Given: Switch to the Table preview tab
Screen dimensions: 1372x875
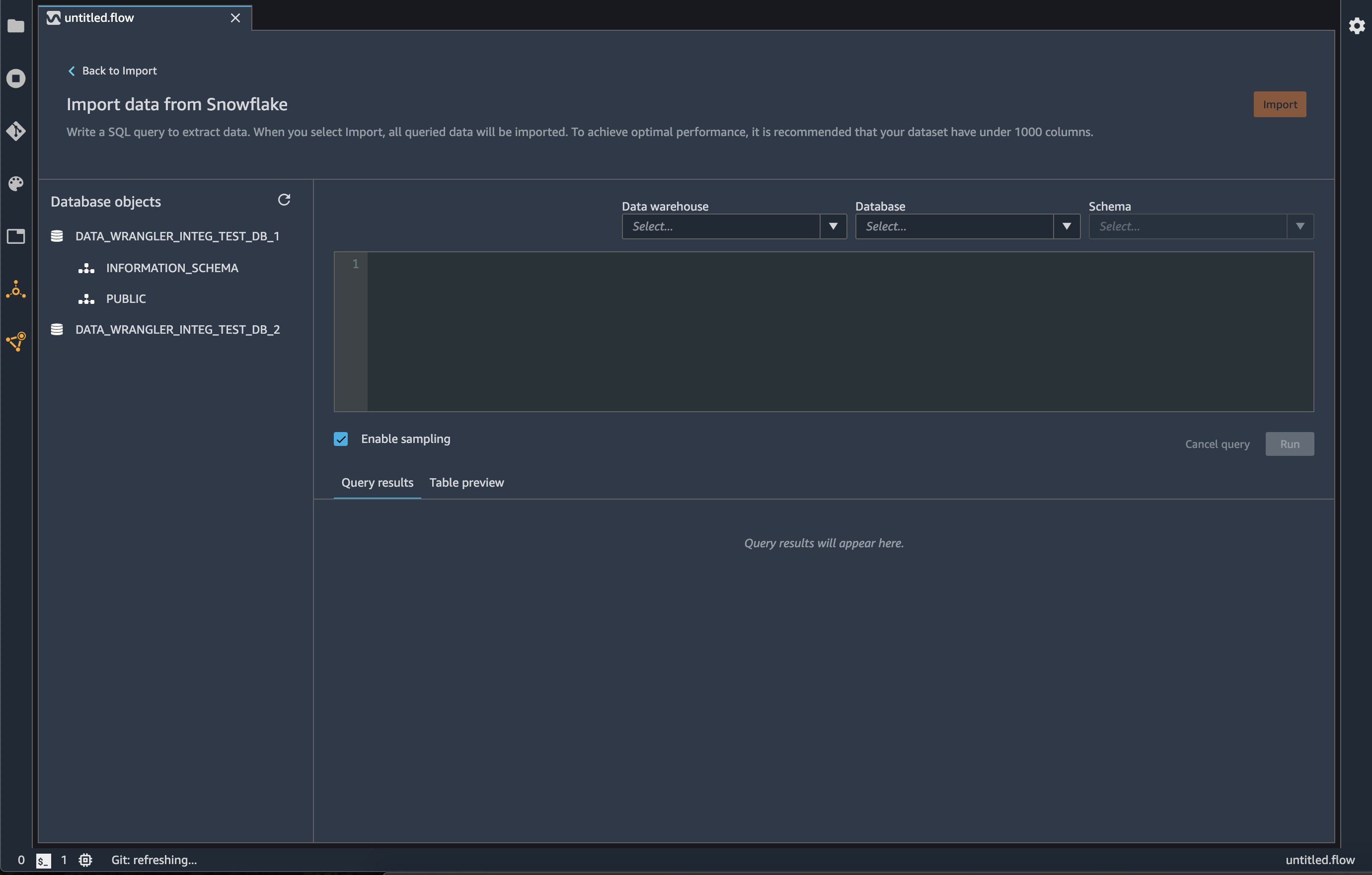Looking at the screenshot, I should [466, 483].
